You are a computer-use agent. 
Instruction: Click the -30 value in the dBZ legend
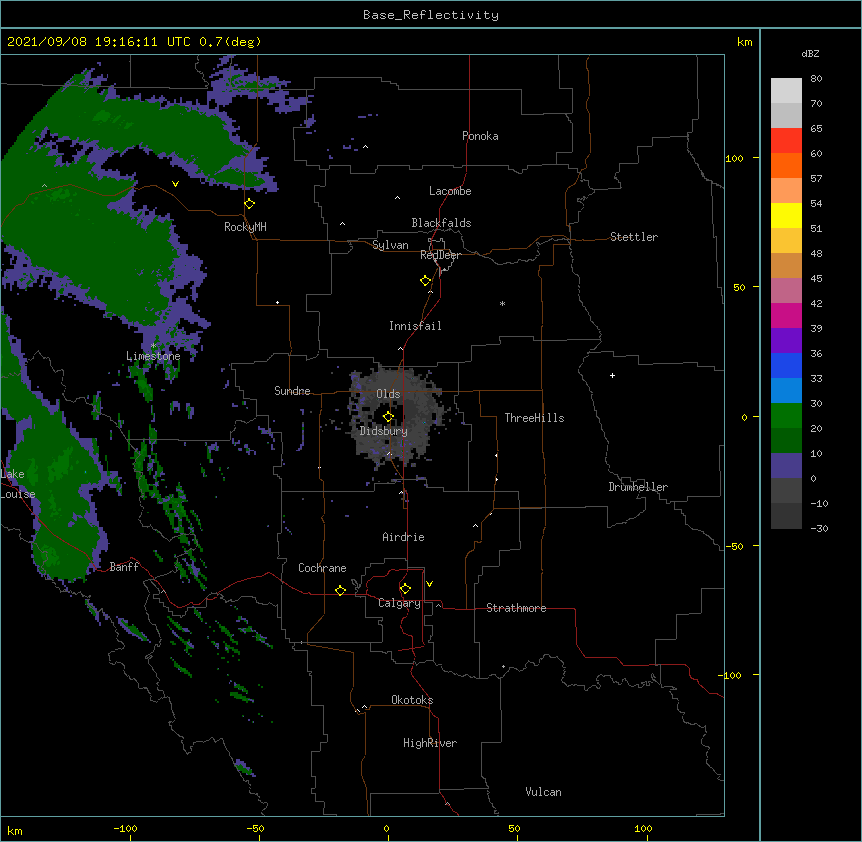coord(819,528)
